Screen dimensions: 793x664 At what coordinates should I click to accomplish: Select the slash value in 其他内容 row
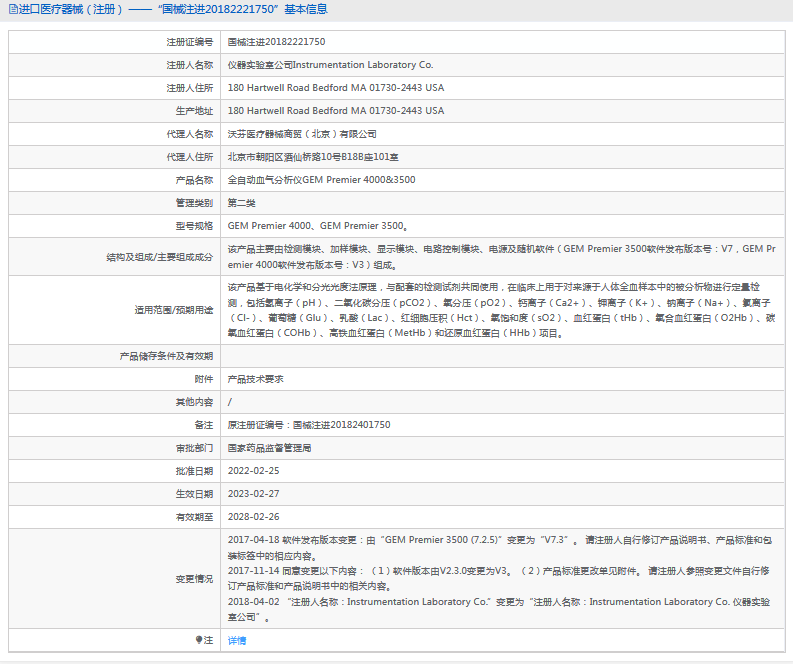230,402
